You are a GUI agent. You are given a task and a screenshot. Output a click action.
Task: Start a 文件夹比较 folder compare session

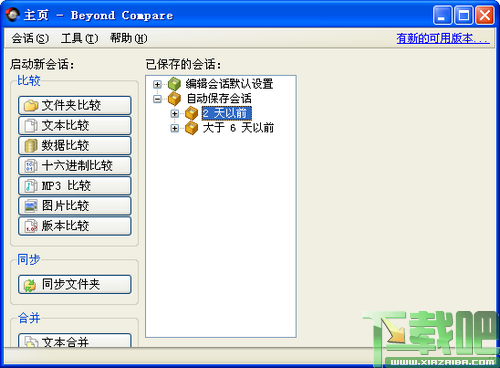pos(75,105)
